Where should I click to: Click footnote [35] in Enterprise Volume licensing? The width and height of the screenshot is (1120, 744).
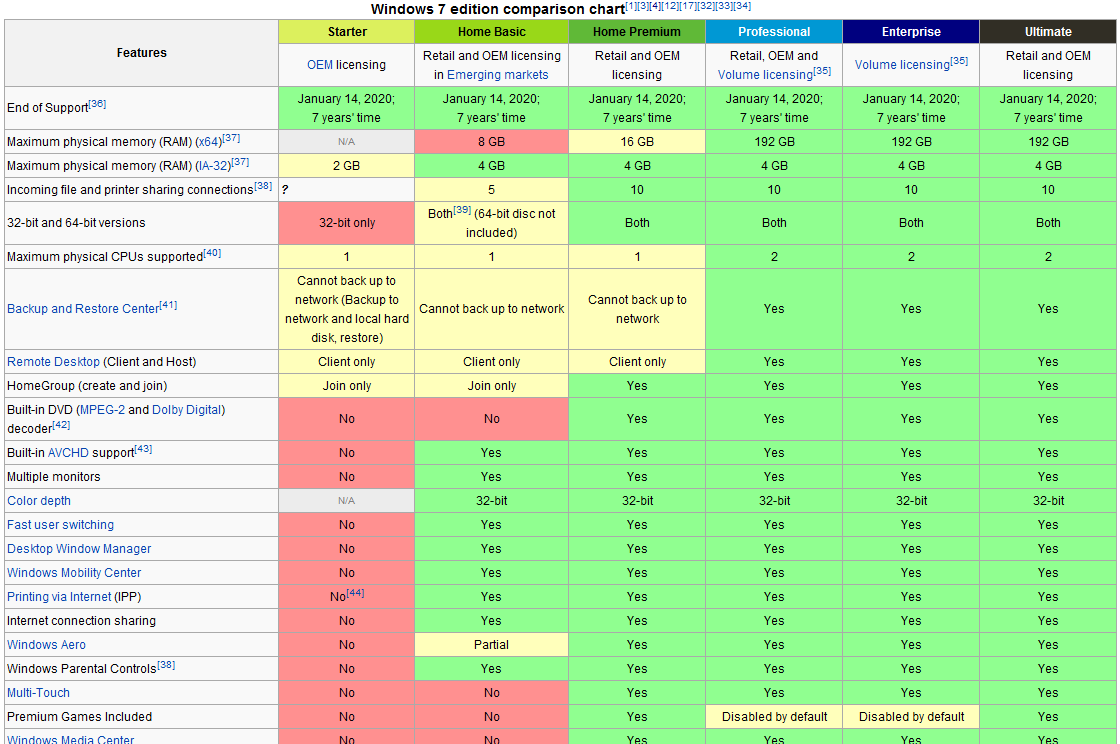point(959,61)
